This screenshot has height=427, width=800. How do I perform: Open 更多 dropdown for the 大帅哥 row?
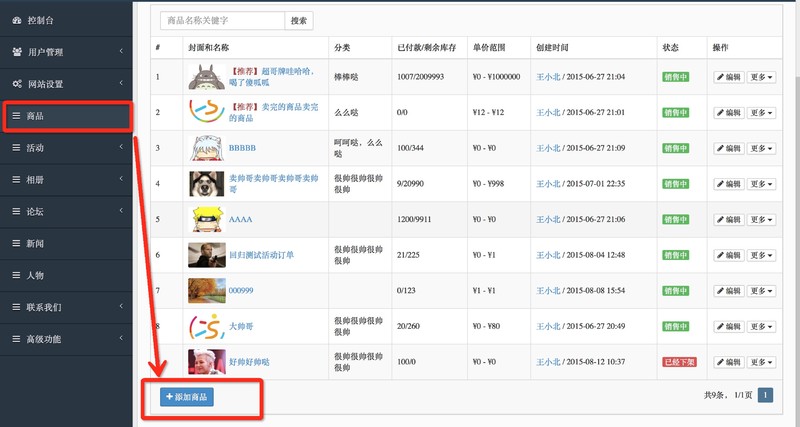tap(762, 326)
